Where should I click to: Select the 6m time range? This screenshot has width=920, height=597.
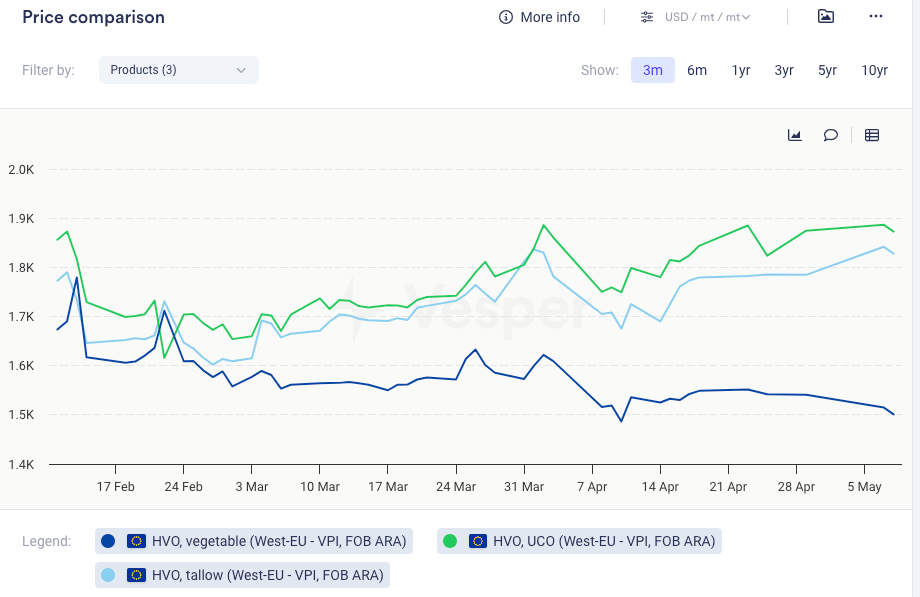coord(697,70)
